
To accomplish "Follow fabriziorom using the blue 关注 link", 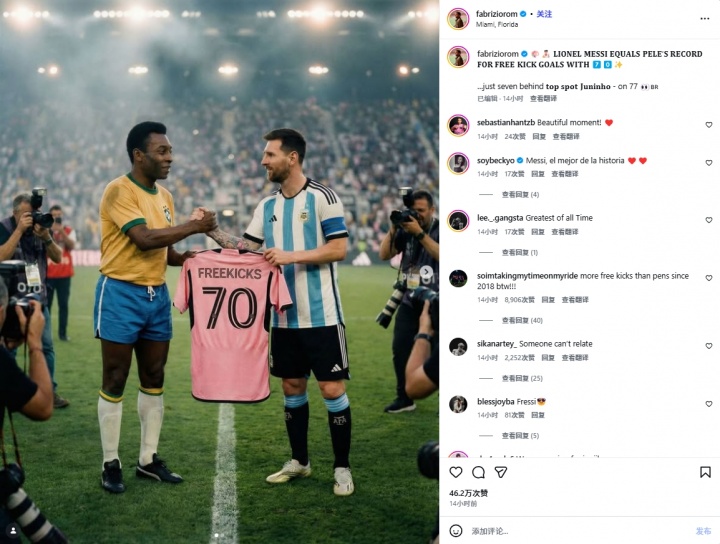I will coord(544,14).
